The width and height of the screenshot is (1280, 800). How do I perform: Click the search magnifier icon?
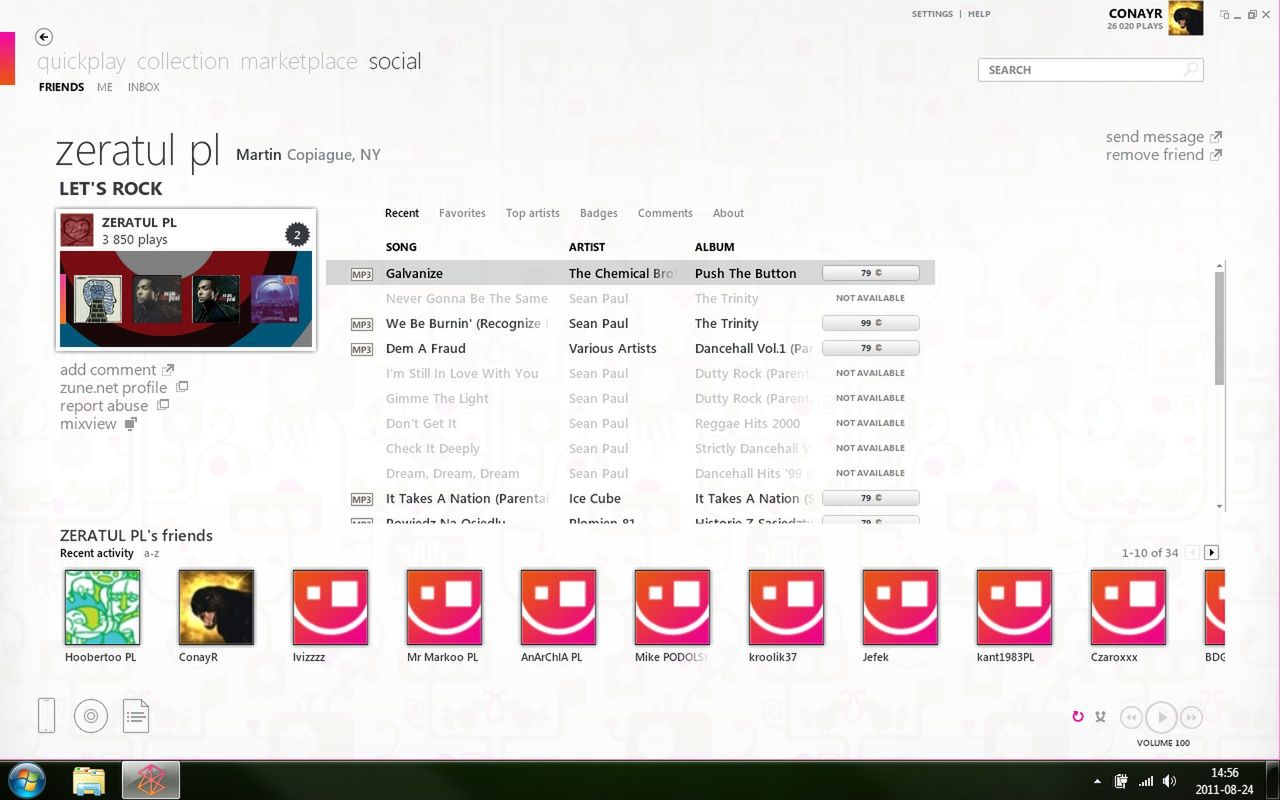[x=1190, y=70]
